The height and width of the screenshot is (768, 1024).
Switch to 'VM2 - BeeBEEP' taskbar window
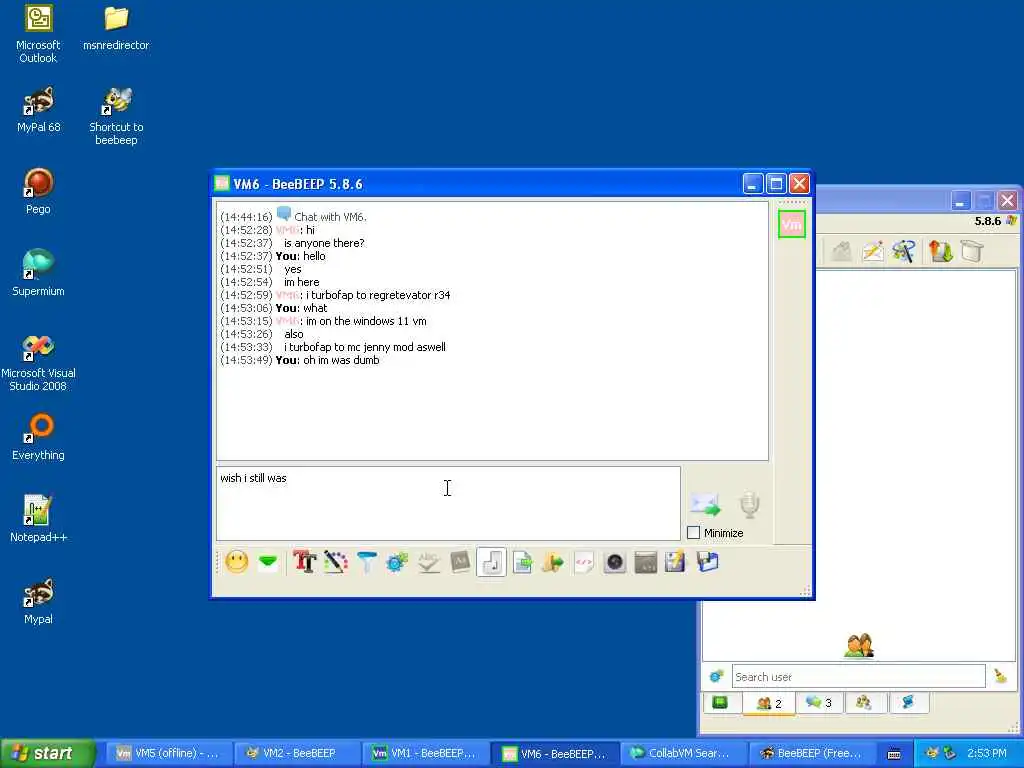[295, 753]
